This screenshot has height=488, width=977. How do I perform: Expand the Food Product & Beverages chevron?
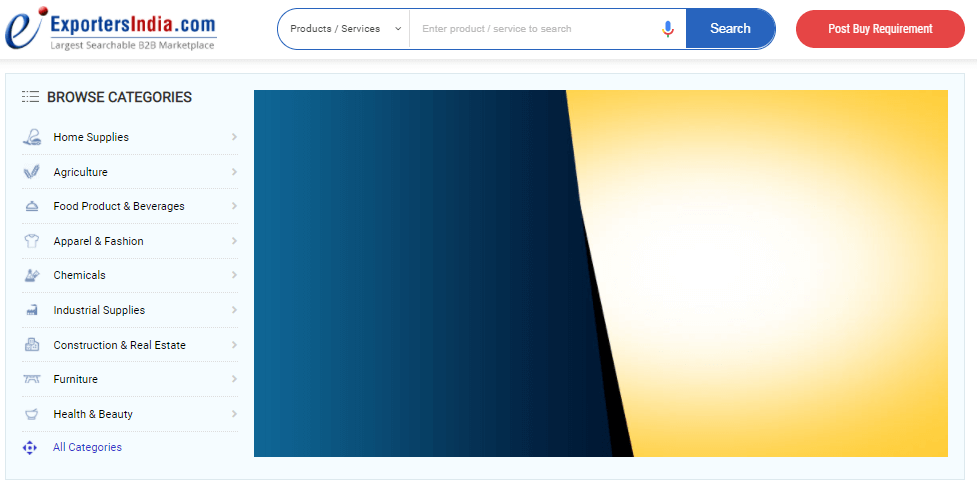pos(234,206)
